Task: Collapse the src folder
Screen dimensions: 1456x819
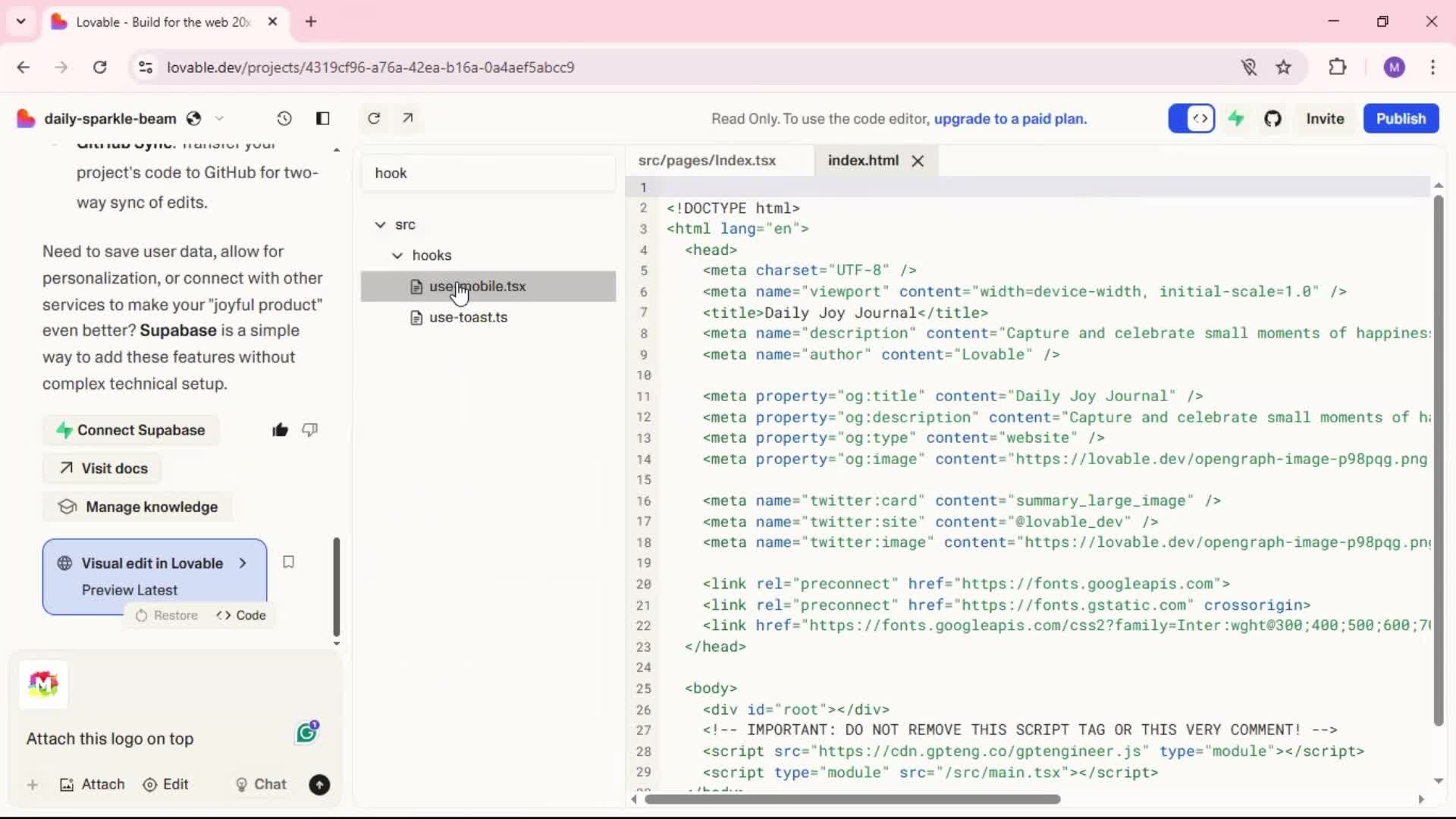Action: click(380, 224)
